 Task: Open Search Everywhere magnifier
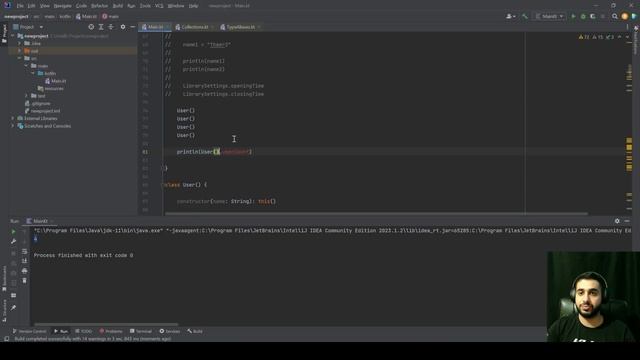click(615, 16)
